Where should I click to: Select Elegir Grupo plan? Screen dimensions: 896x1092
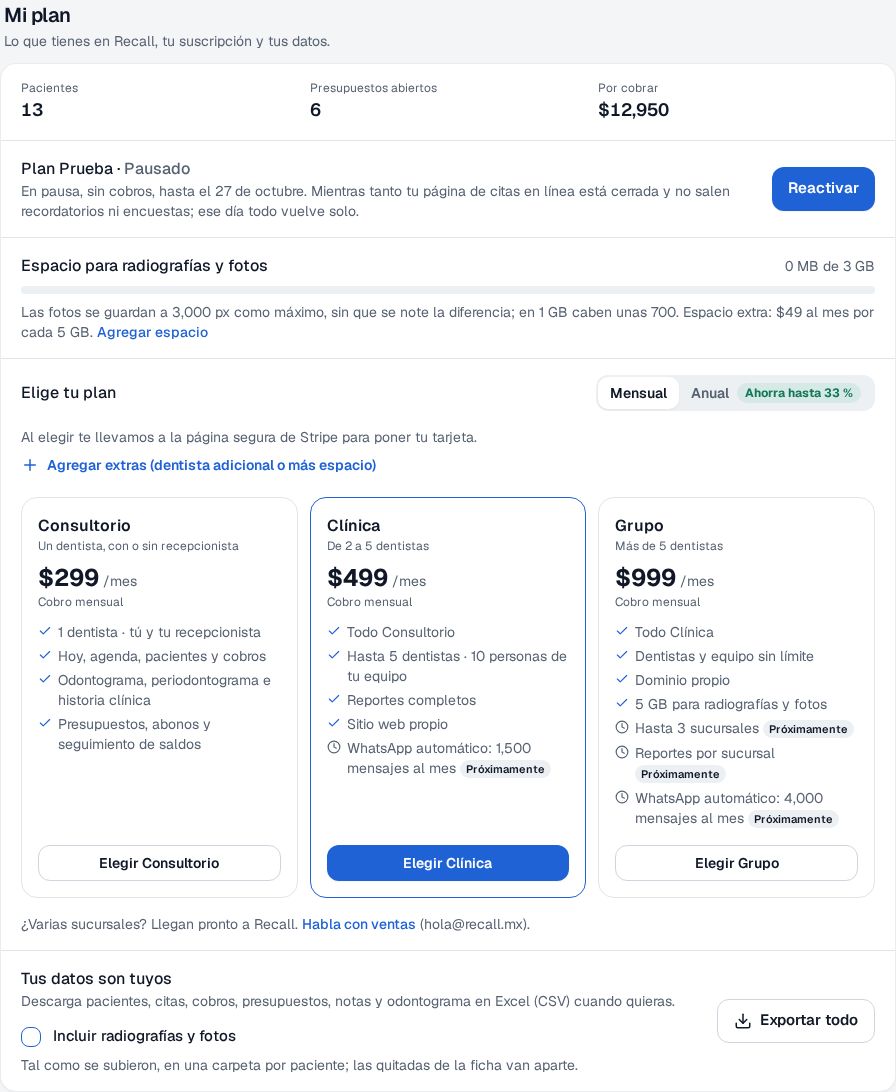(737, 863)
